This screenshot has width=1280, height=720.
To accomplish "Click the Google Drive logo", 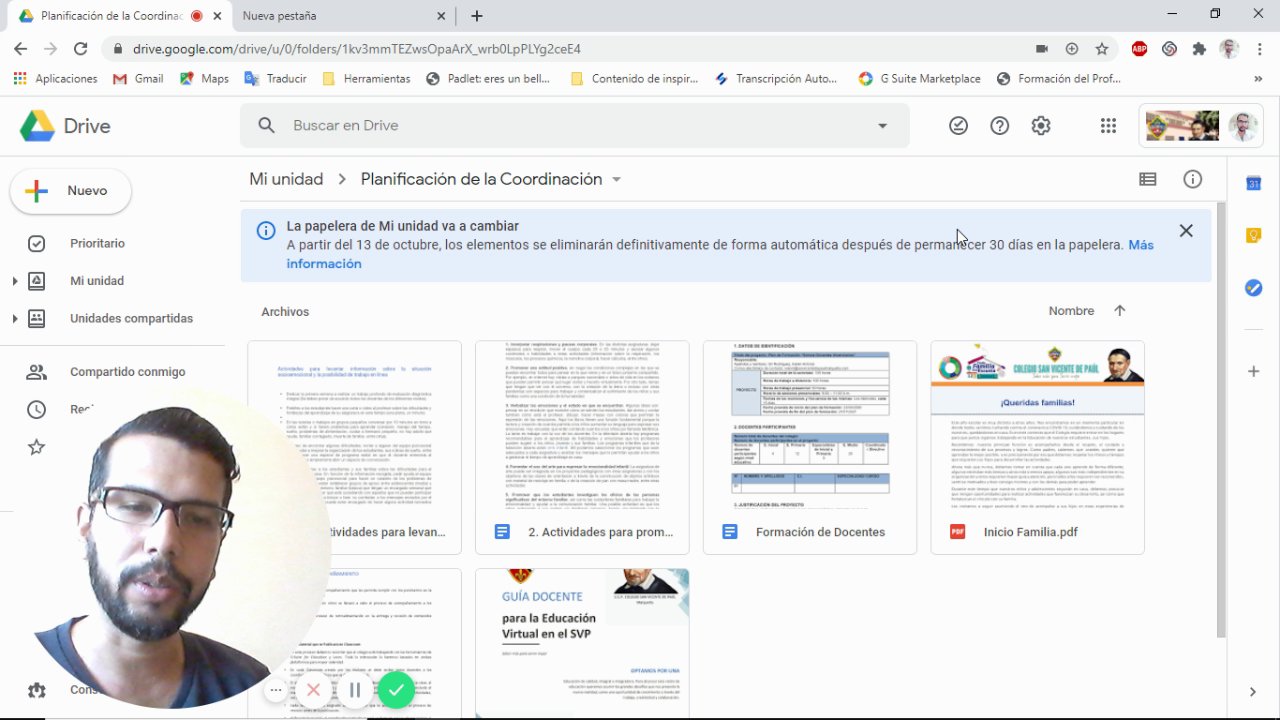I will [x=37, y=126].
